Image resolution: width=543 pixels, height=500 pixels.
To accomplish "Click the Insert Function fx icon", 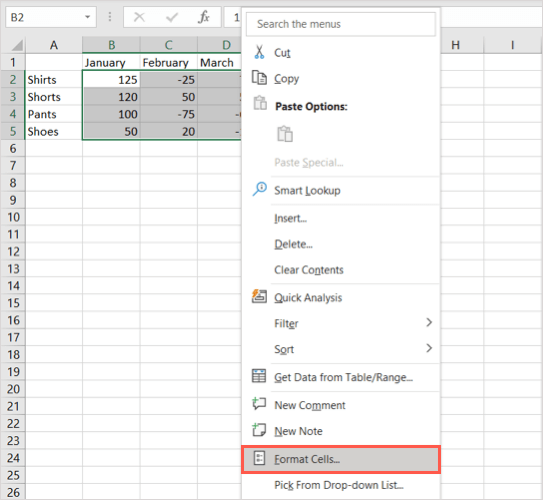I will click(204, 17).
